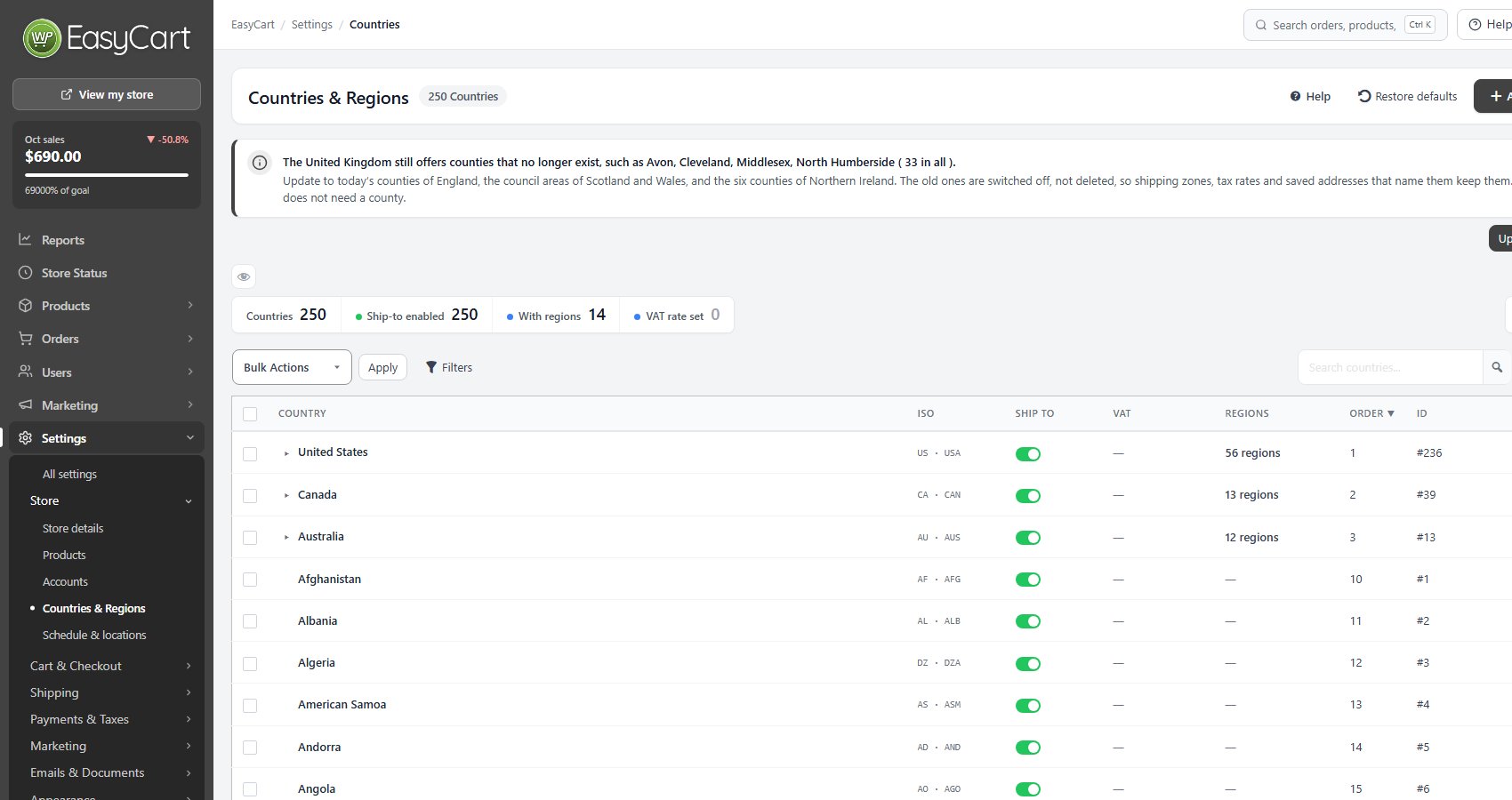Viewport: 1512px width, 800px height.
Task: Click the Products box icon in sidebar
Action: click(26, 306)
